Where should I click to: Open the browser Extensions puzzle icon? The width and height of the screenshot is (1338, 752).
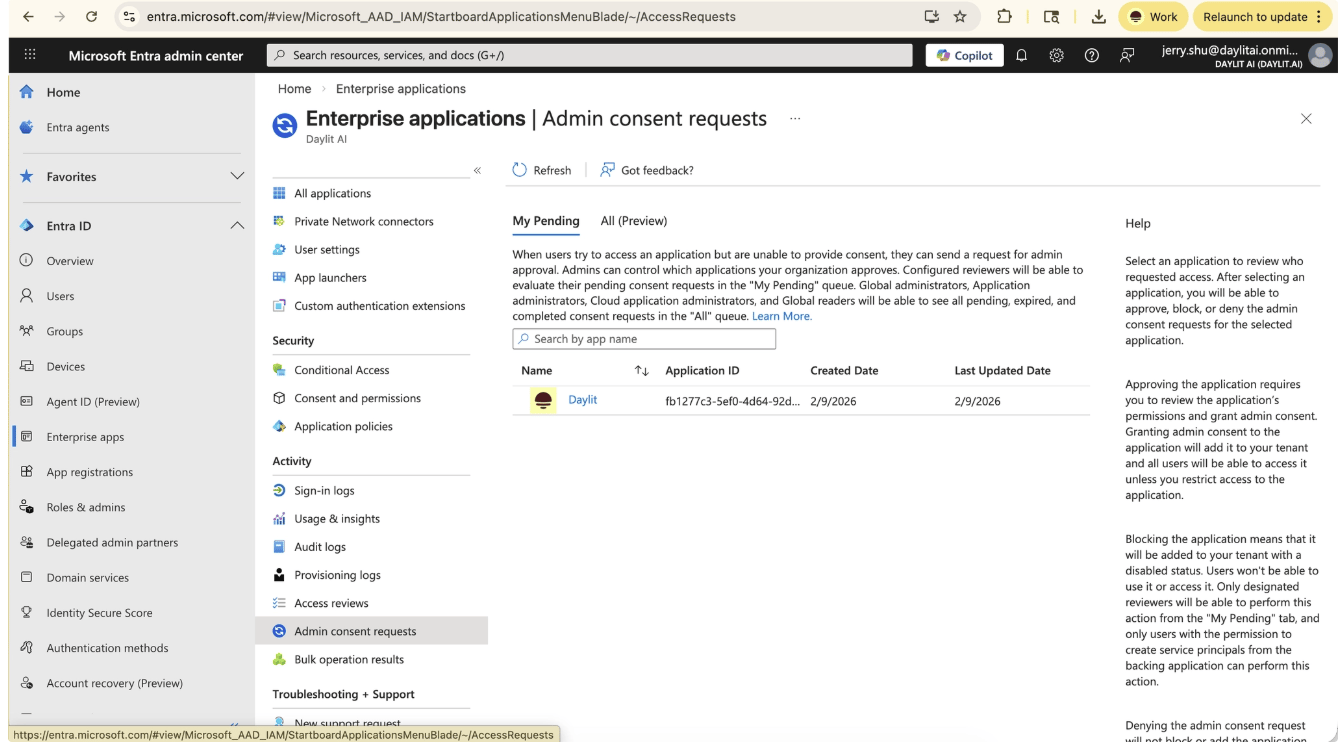pyautogui.click(x=1005, y=17)
